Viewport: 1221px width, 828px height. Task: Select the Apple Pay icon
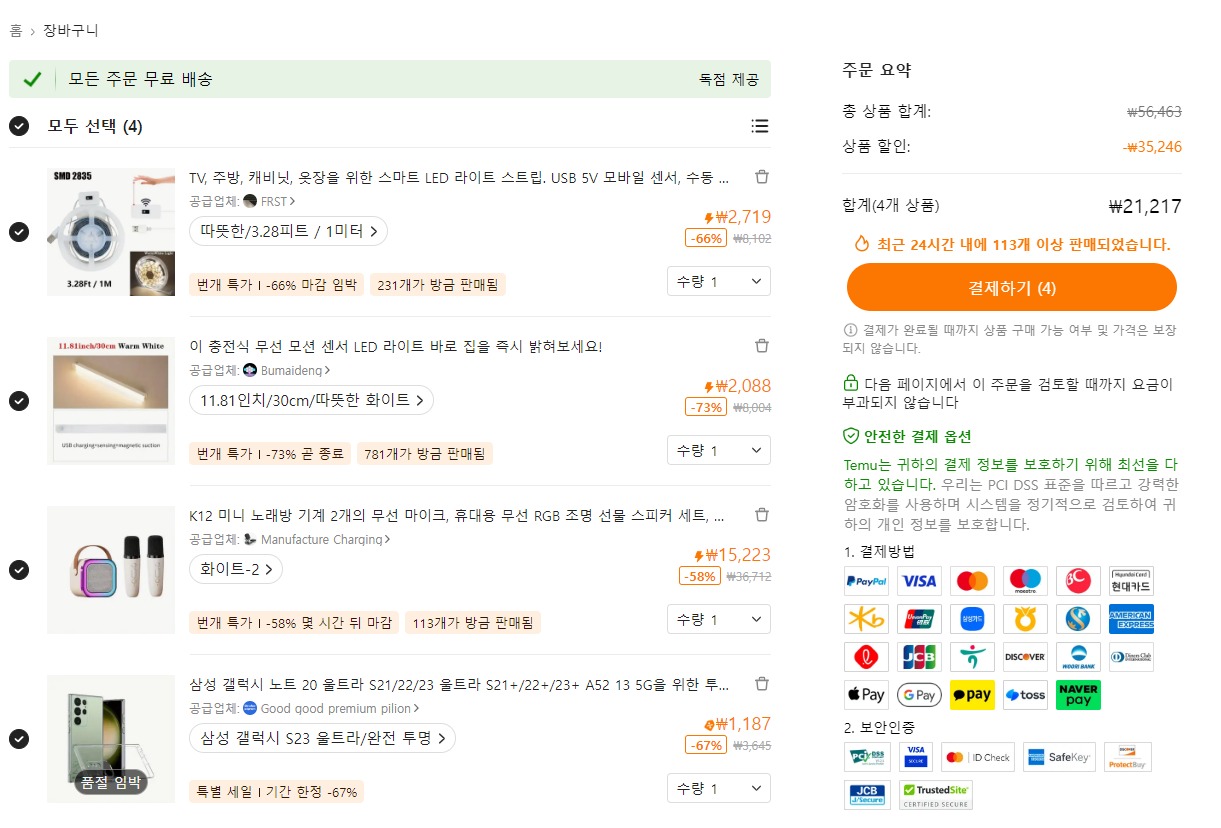coord(866,695)
